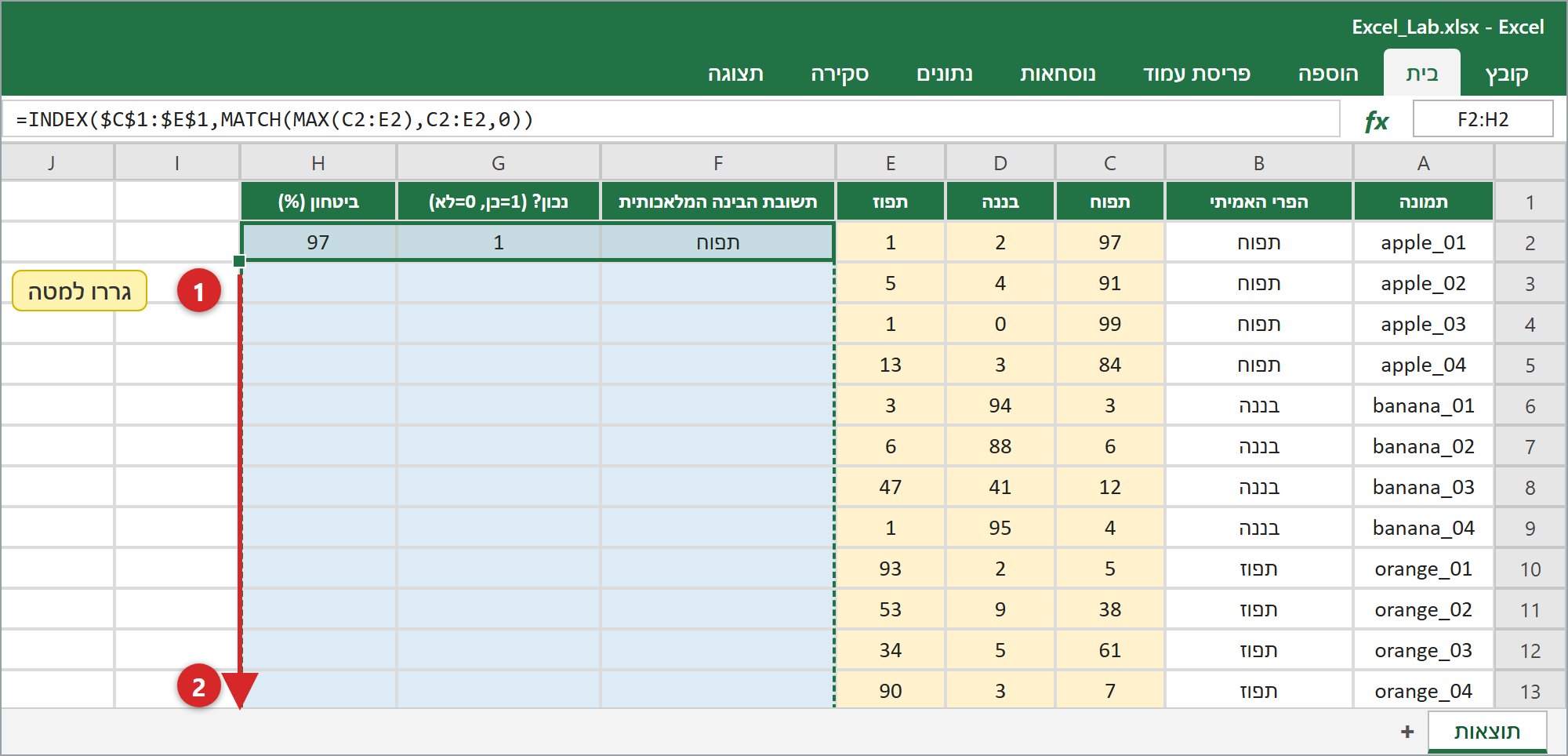Click the Name Box showing F2:H2
This screenshot has width=1568, height=756.
pyautogui.click(x=1483, y=119)
